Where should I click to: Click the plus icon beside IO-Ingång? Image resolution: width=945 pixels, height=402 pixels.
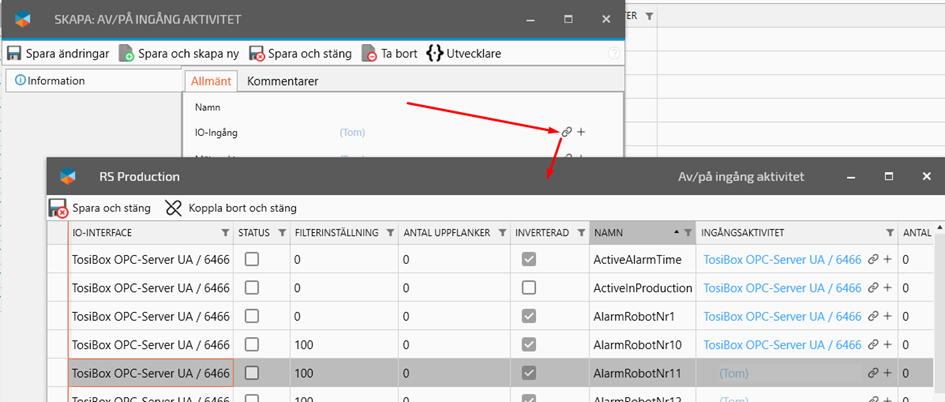(x=581, y=132)
